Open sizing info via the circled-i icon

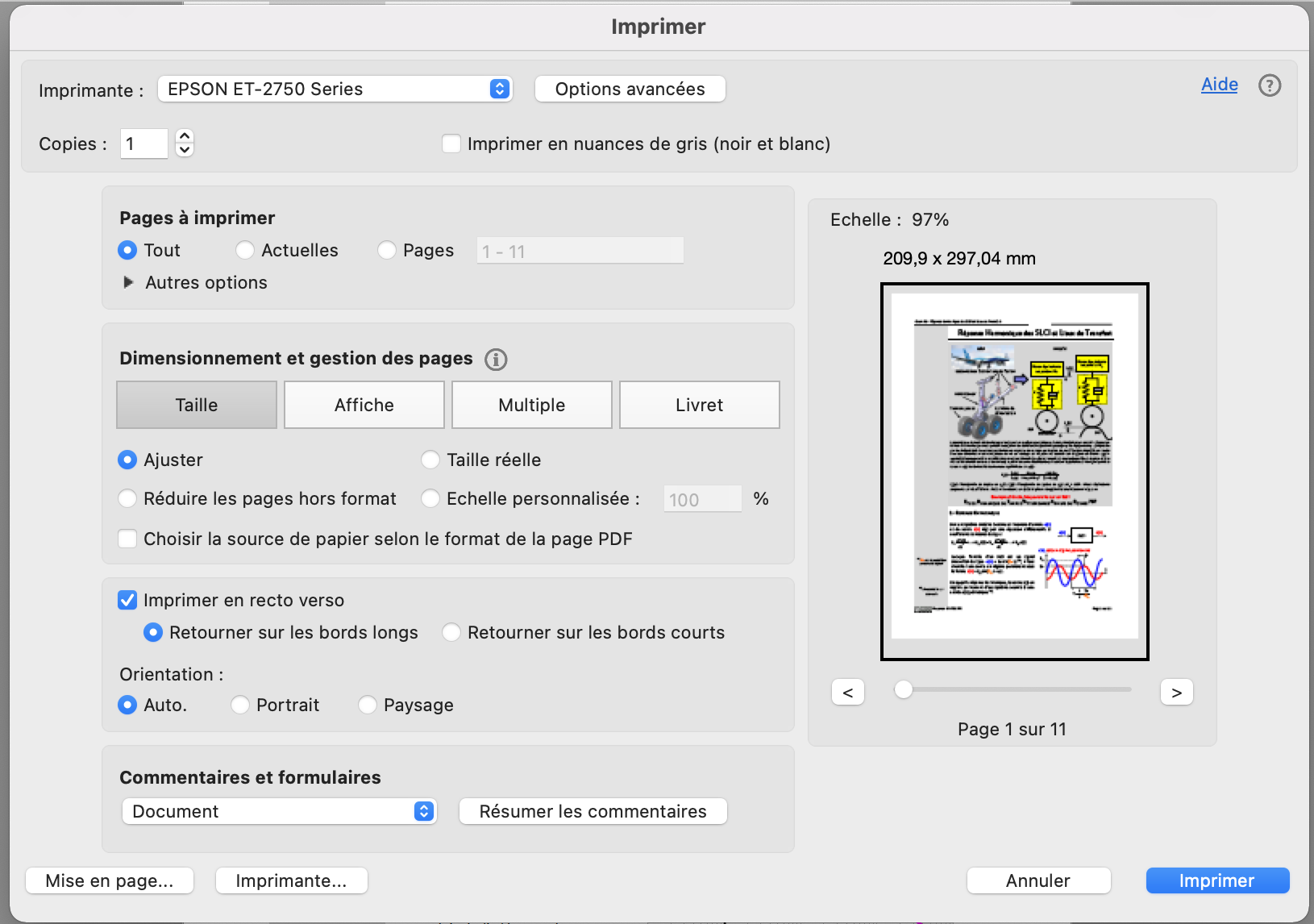click(x=496, y=360)
